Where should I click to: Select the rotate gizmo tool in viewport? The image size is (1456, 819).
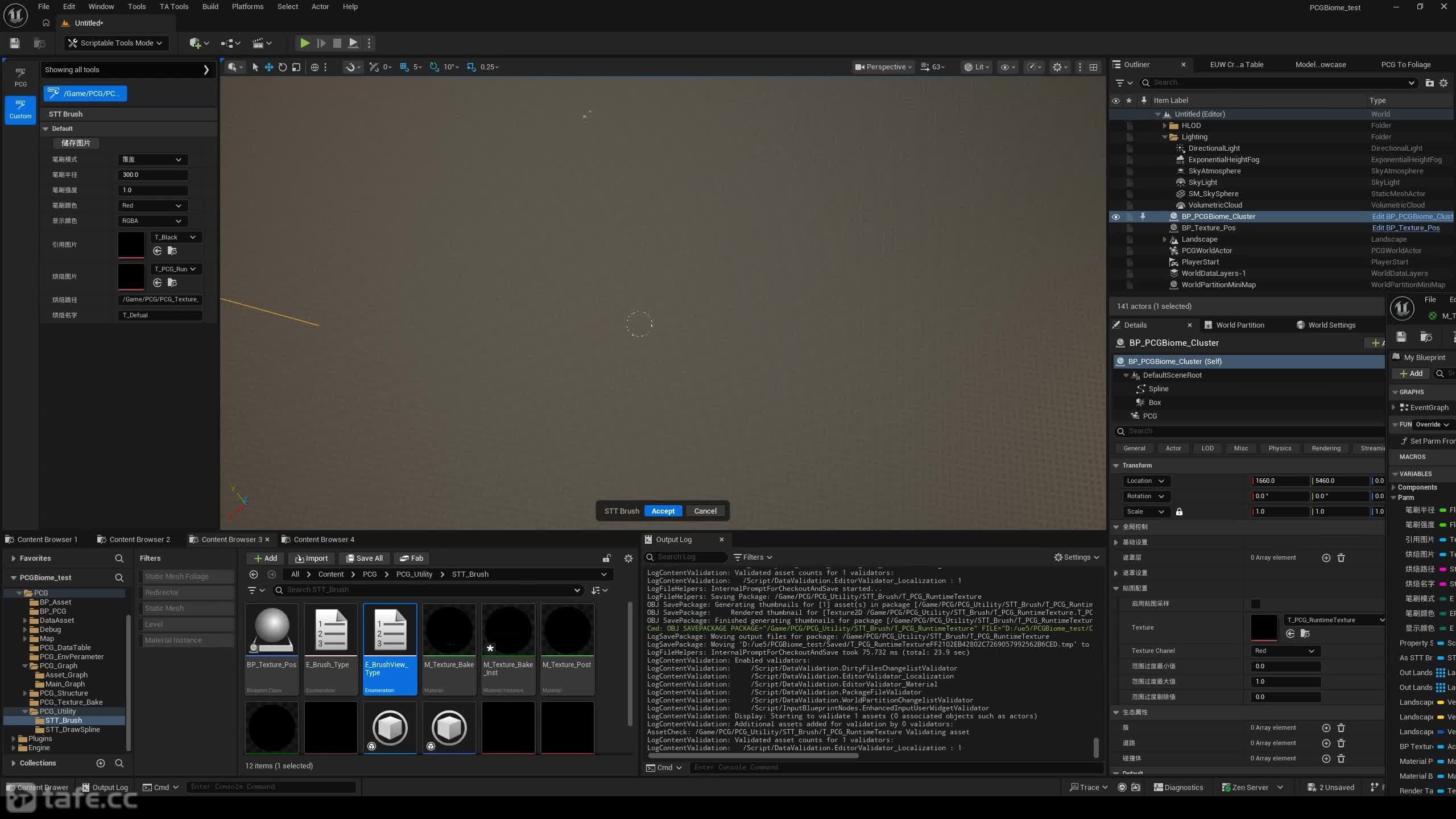283,67
